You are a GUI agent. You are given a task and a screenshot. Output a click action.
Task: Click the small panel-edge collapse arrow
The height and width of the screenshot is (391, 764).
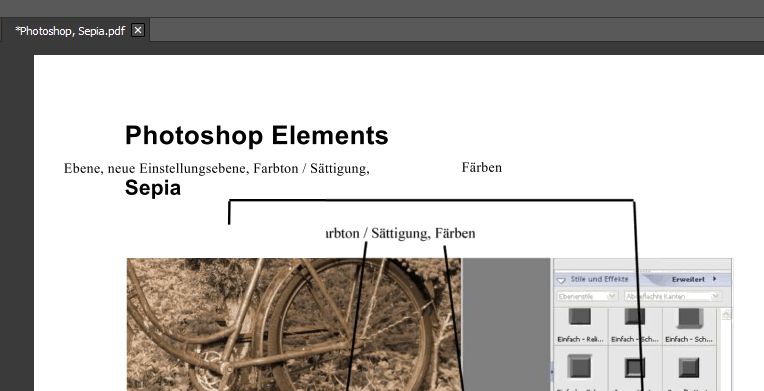[552, 372]
